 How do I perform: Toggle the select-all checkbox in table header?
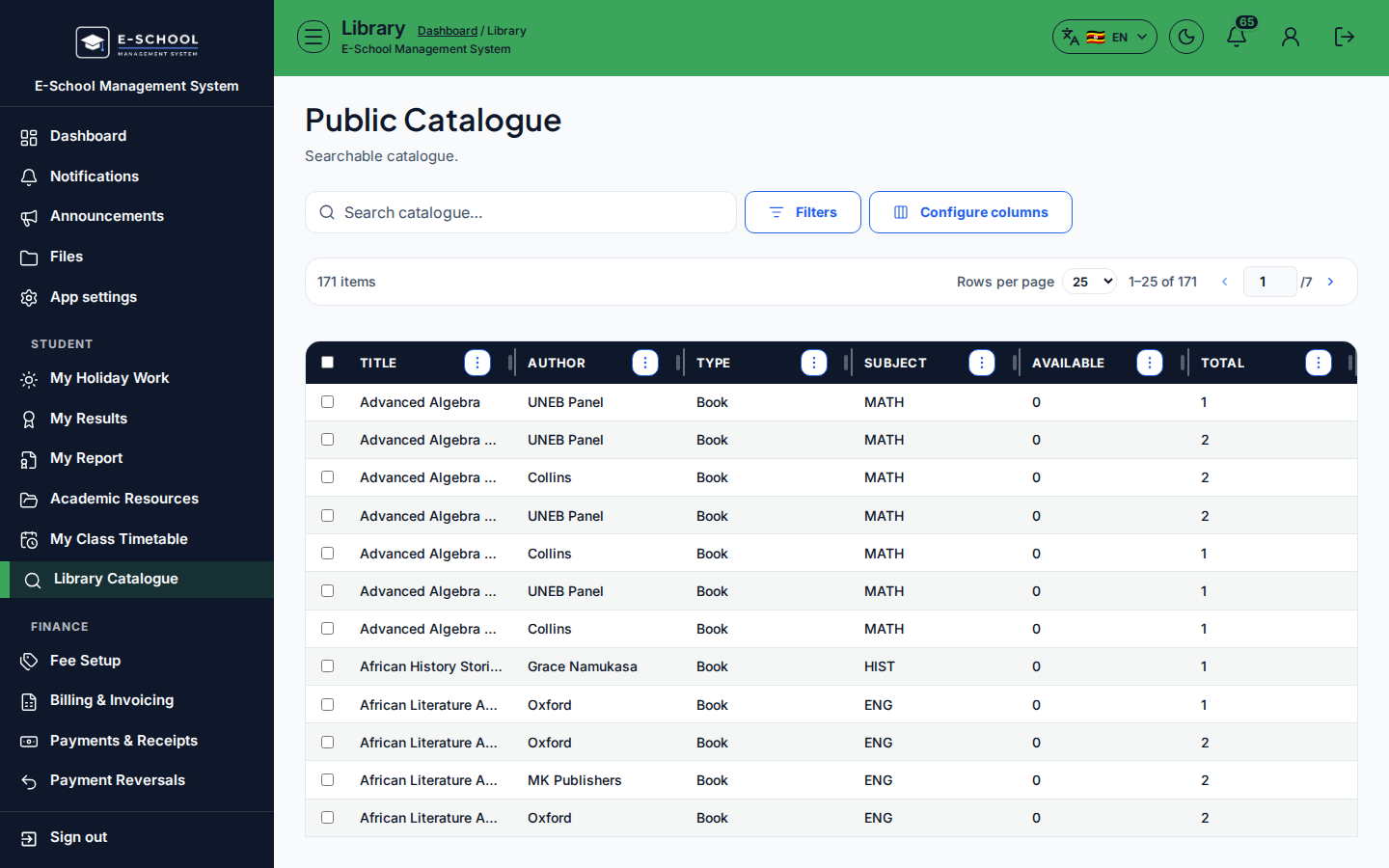[328, 363]
